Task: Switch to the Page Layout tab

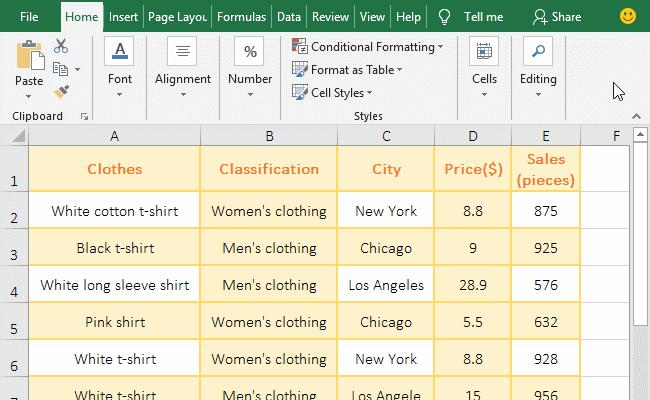Action: click(177, 17)
